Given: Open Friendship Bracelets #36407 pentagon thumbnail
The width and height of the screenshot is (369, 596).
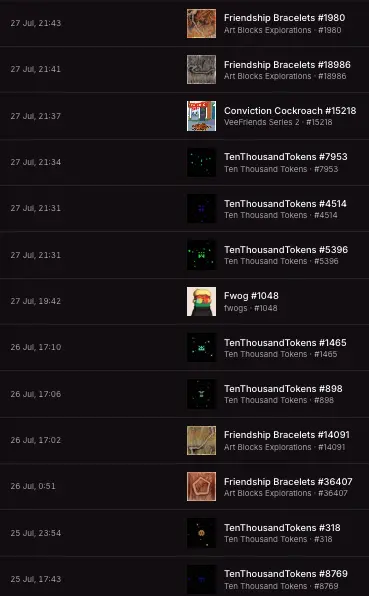Looking at the screenshot, I should click(201, 487).
